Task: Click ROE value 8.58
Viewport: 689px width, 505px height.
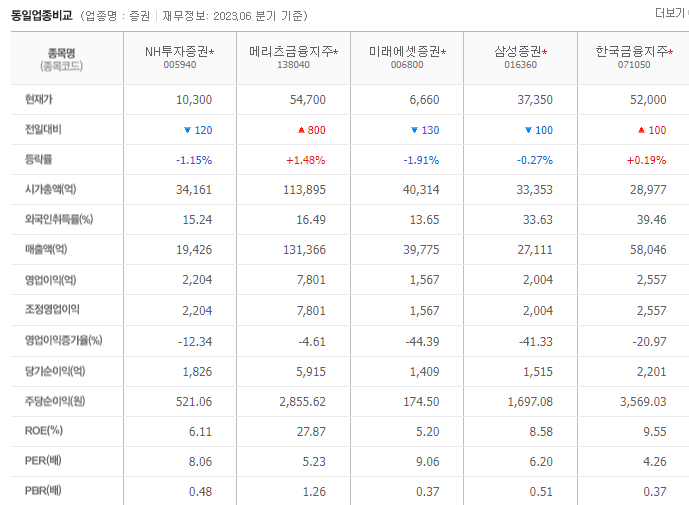Action: [541, 432]
